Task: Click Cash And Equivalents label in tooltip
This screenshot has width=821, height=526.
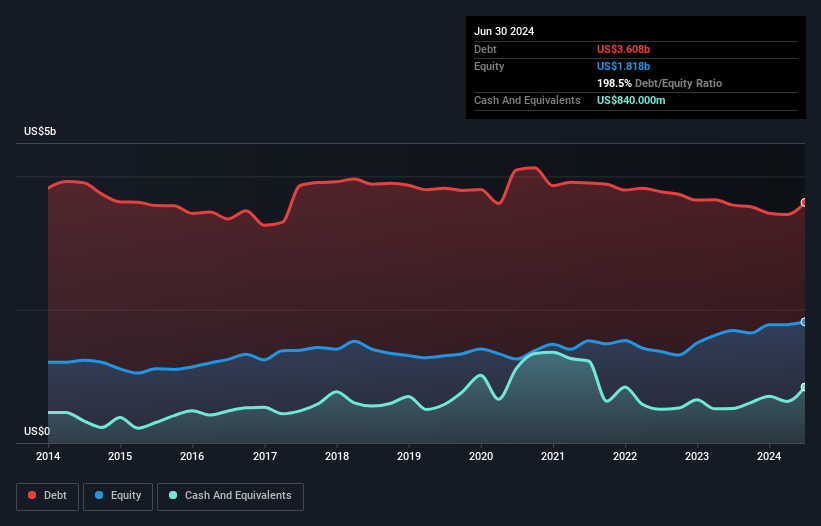Action: [527, 100]
